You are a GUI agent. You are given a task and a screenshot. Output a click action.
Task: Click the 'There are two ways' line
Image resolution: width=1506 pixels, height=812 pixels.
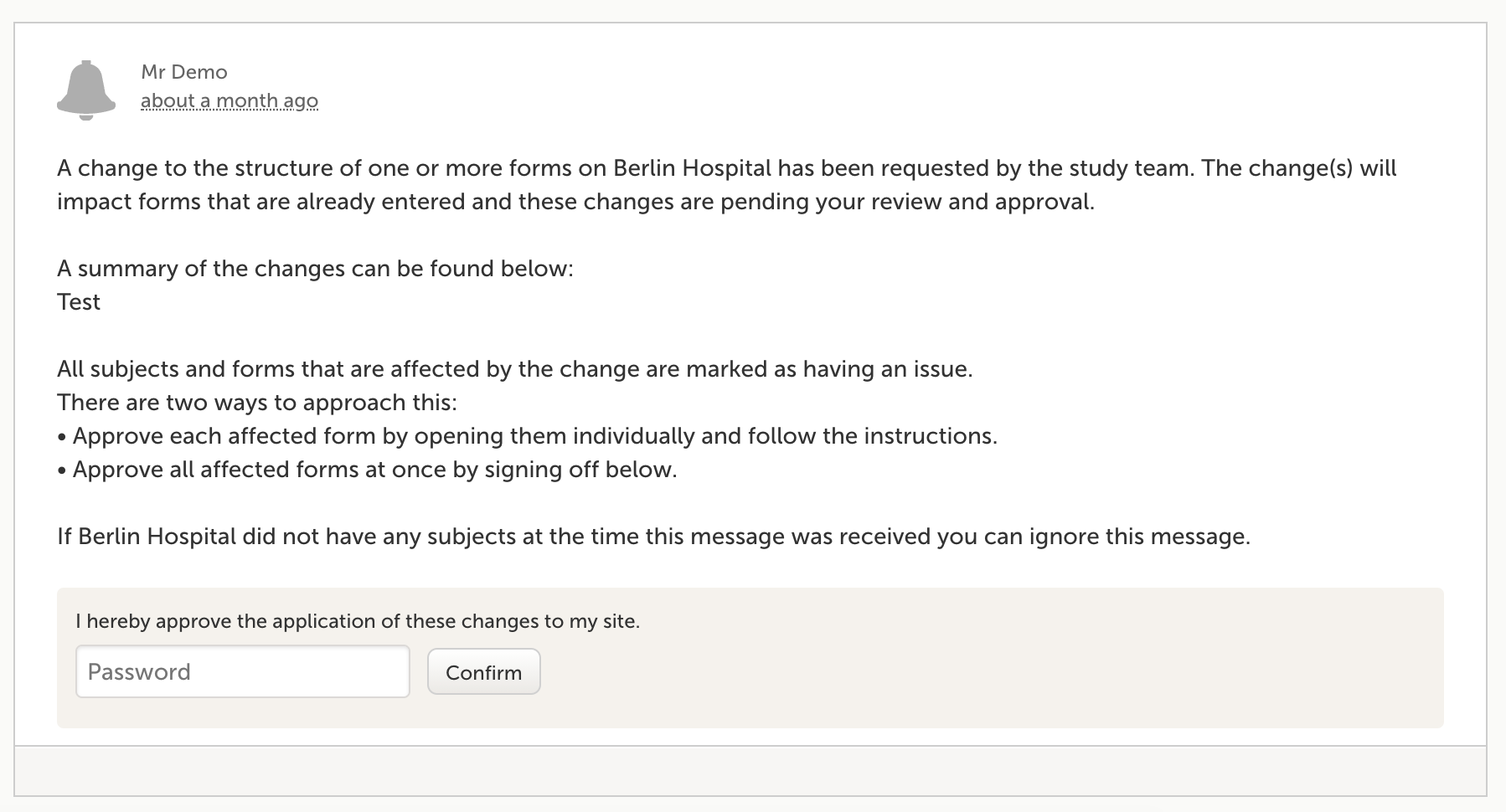click(x=257, y=403)
